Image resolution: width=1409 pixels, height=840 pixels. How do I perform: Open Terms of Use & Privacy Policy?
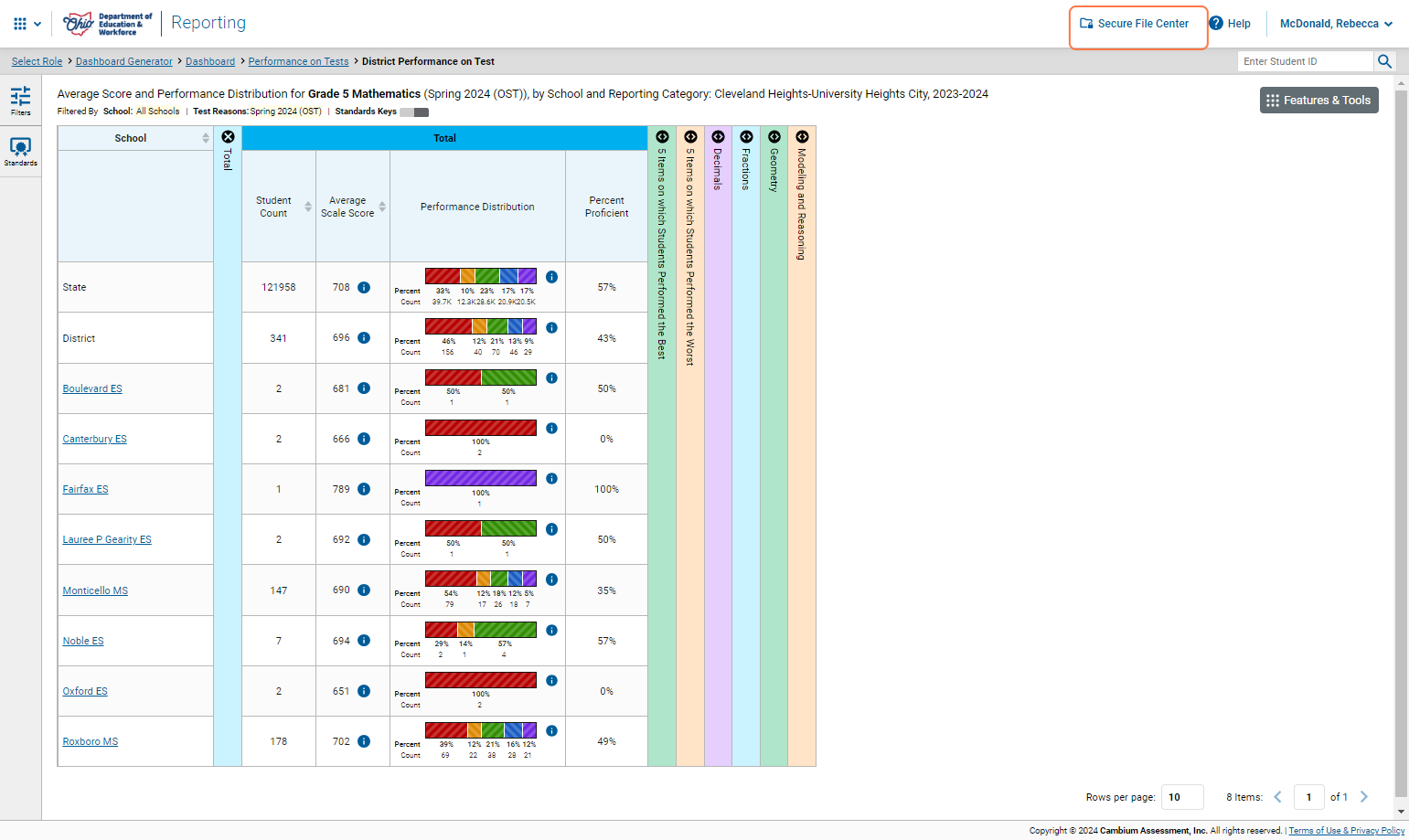click(1346, 831)
